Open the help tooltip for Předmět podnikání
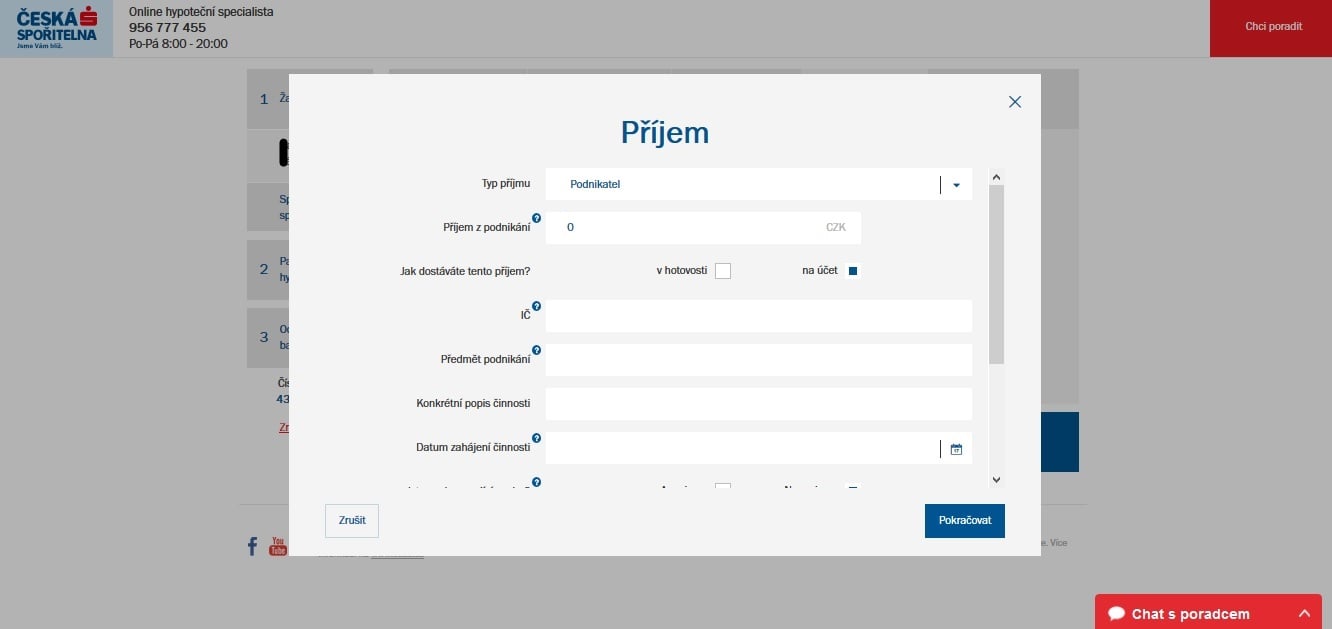 pyautogui.click(x=537, y=350)
